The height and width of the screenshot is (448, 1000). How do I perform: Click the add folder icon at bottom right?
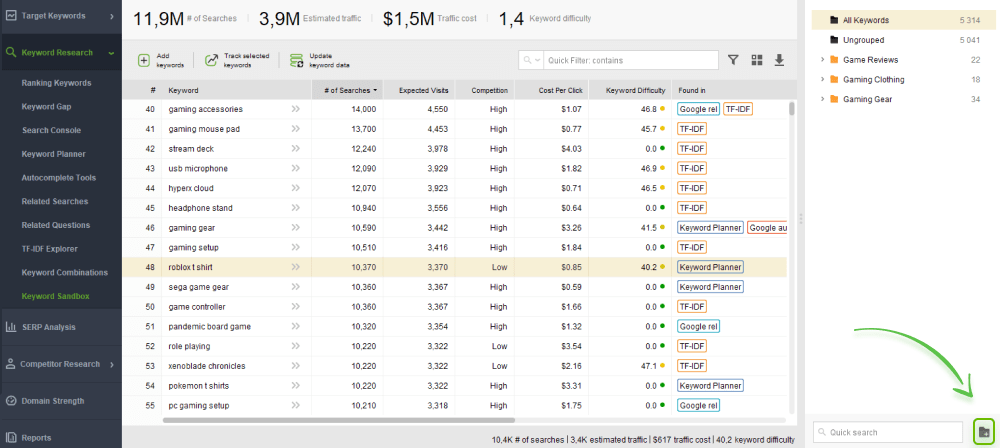[x=984, y=431]
